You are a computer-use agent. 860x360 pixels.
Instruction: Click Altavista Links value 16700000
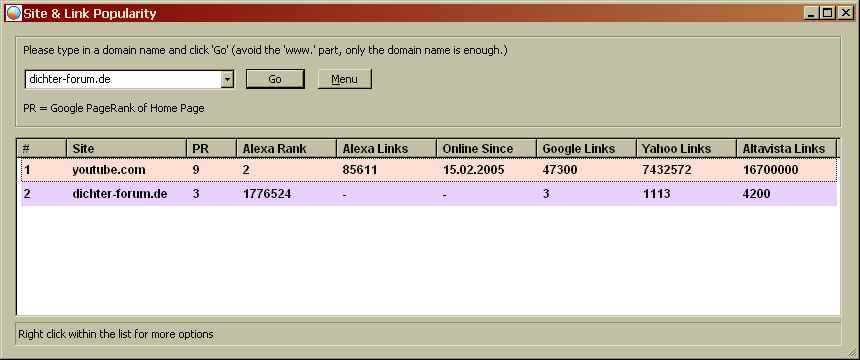770,170
